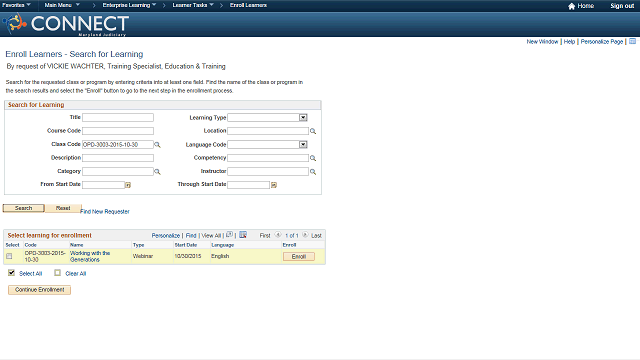The height and width of the screenshot is (360, 640).
Task: Click the Enroll Learners breadcrumb
Action: (248, 5)
